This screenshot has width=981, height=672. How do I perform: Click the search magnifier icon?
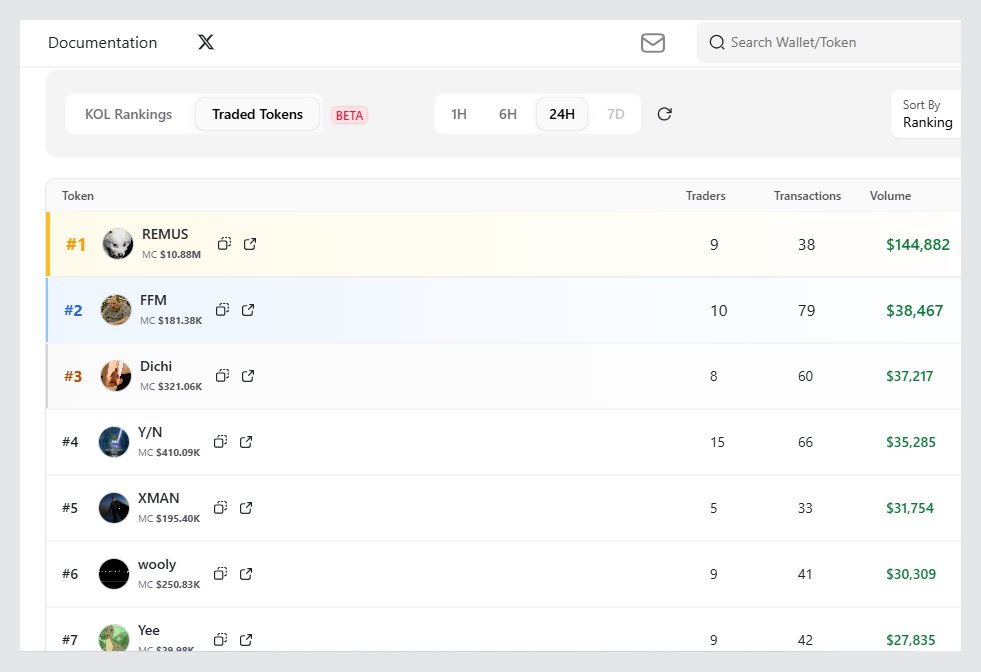tap(717, 43)
